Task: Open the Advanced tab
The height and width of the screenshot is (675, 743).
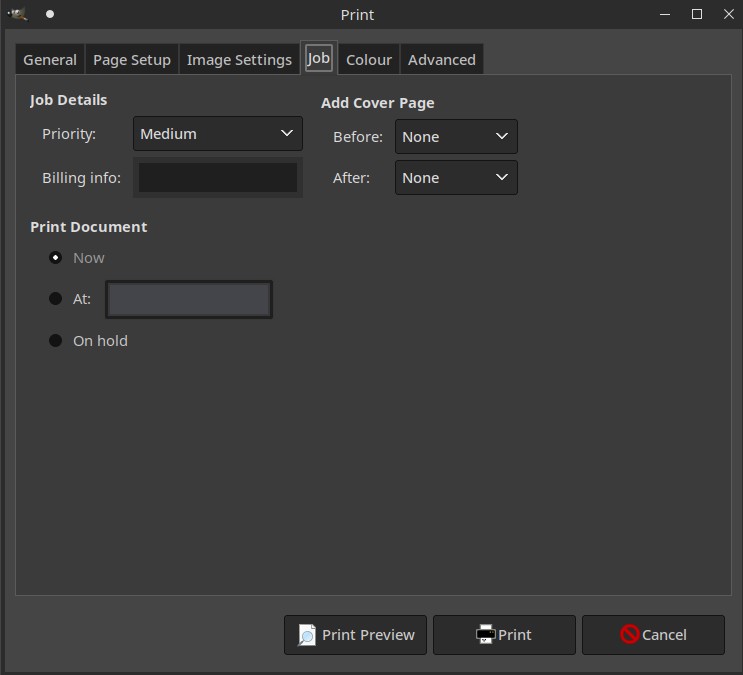Action: pos(441,60)
